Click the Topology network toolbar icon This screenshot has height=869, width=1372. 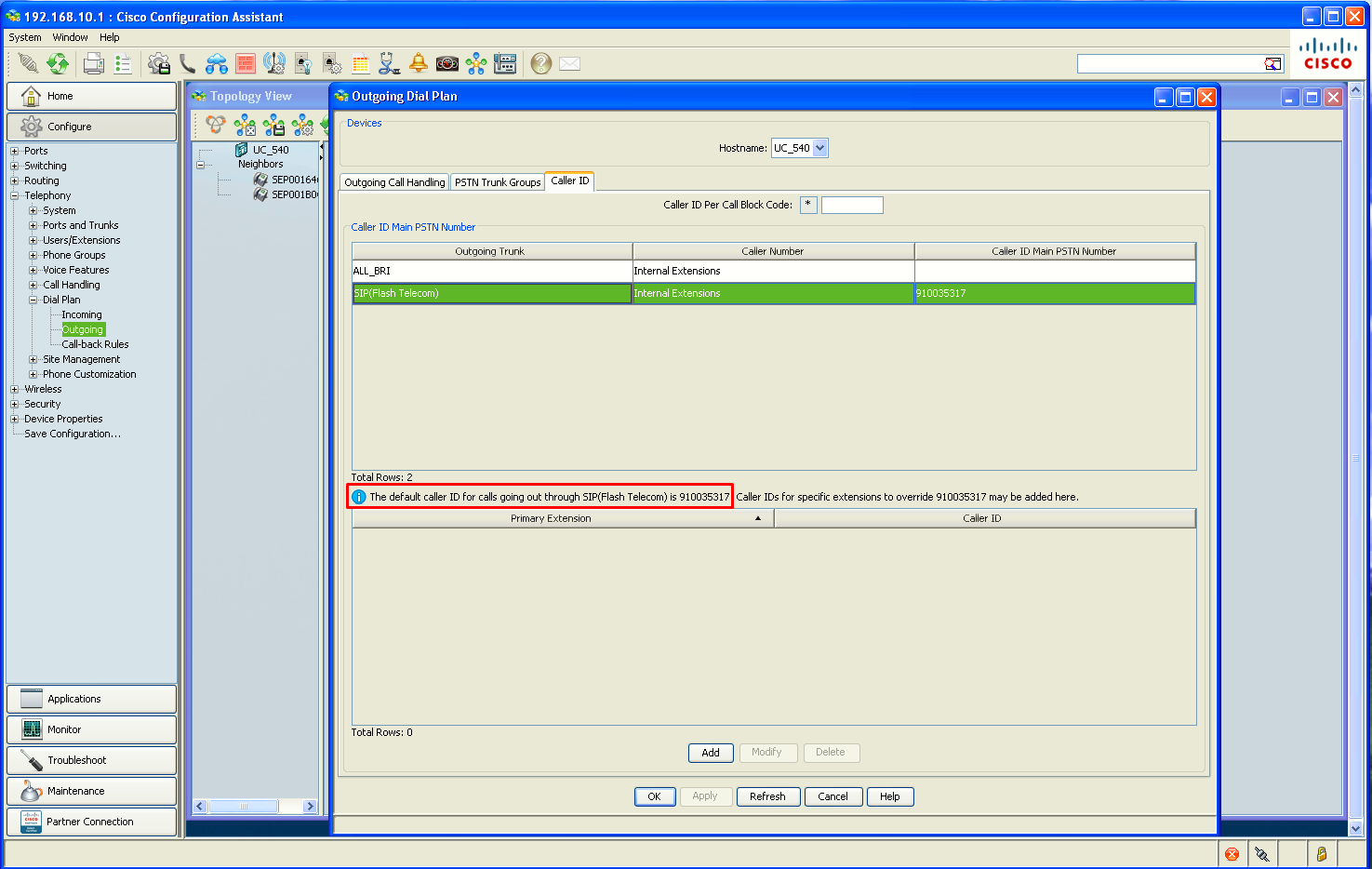pyautogui.click(x=476, y=63)
